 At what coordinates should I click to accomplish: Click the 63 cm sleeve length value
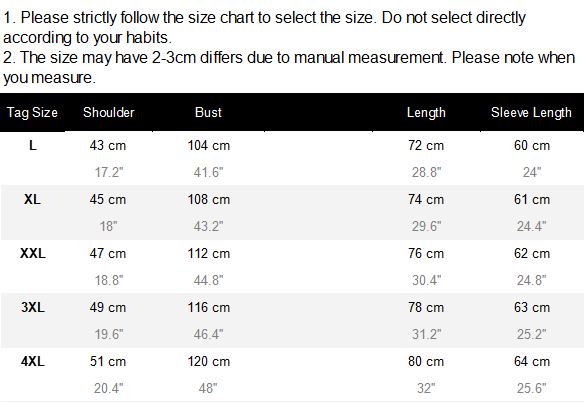532,307
